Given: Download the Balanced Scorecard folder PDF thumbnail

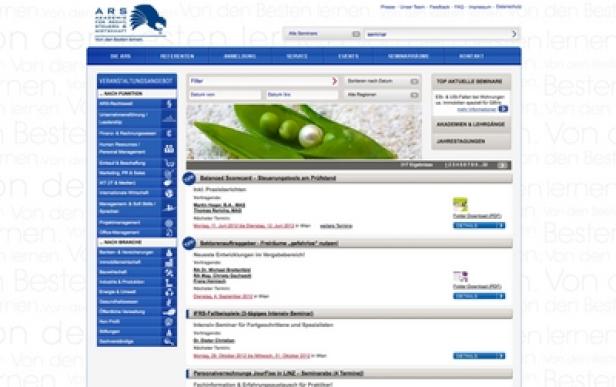Looking at the screenshot, I should [460, 205].
